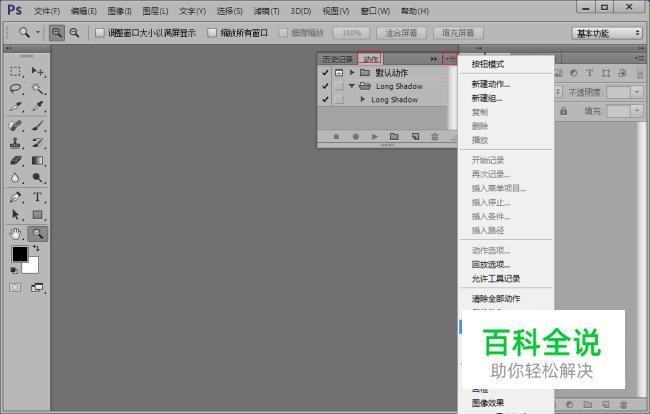Delete action using trash icon
This screenshot has width=650, height=414.
click(x=434, y=136)
